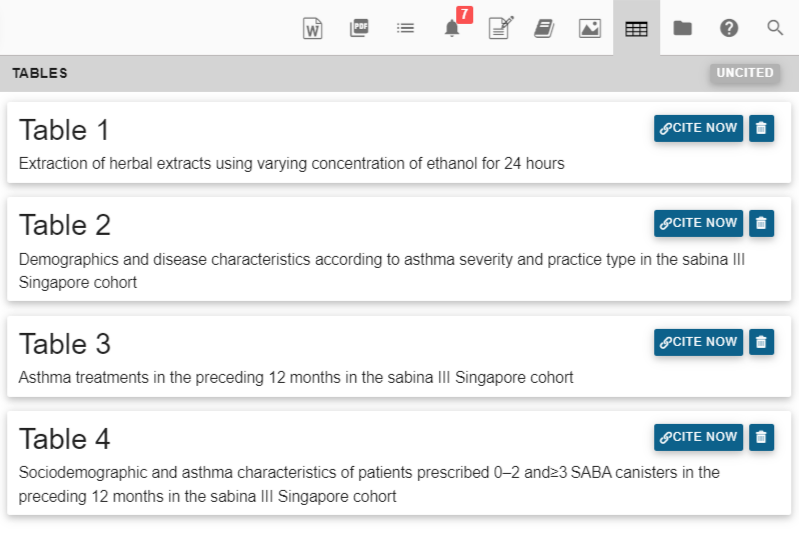Delete Table 4 with trash icon

coord(761,437)
